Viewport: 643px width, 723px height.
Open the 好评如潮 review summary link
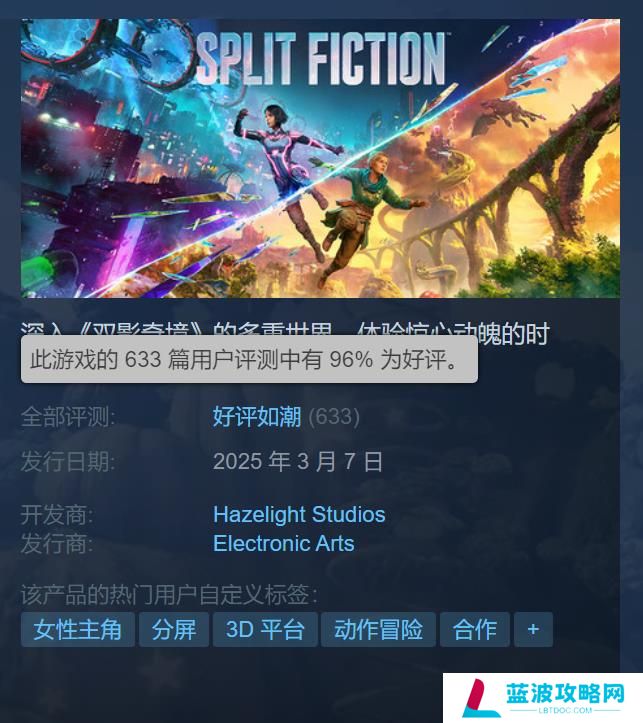(257, 417)
